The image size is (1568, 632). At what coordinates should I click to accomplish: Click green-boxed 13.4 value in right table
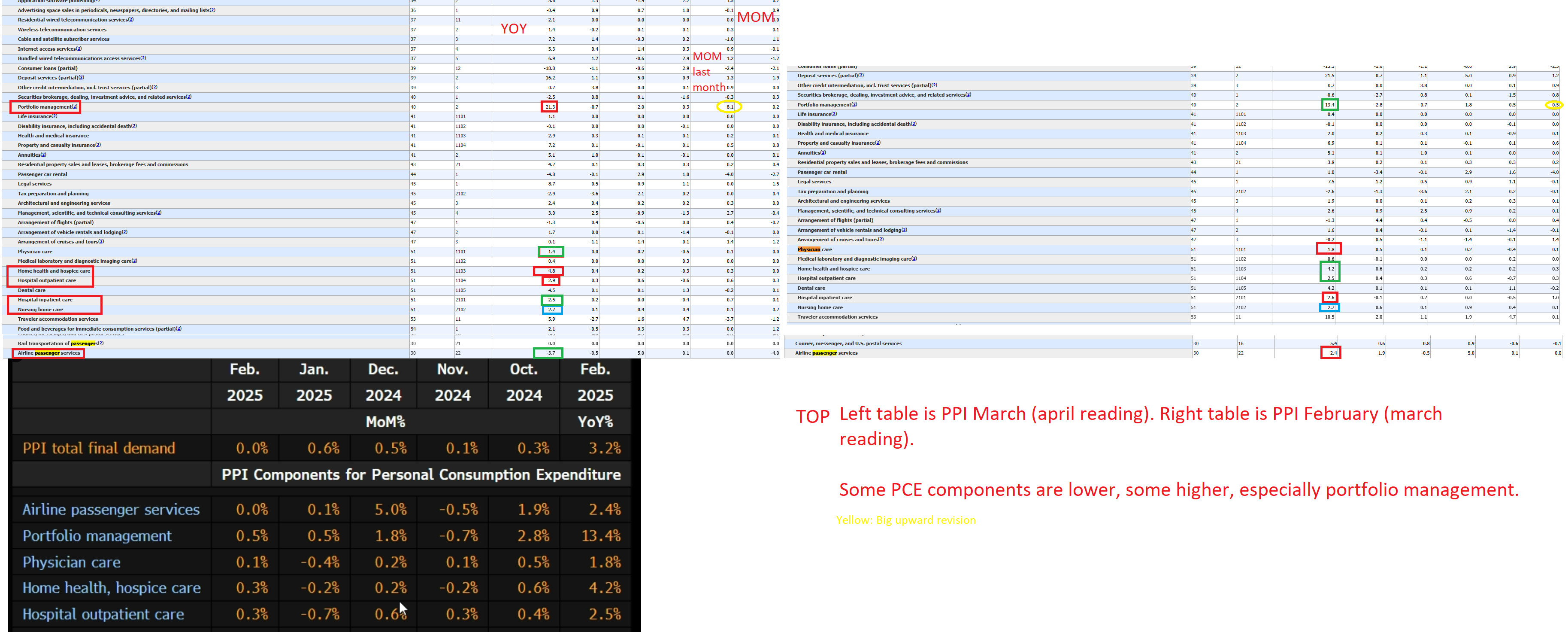pyautogui.click(x=1329, y=105)
